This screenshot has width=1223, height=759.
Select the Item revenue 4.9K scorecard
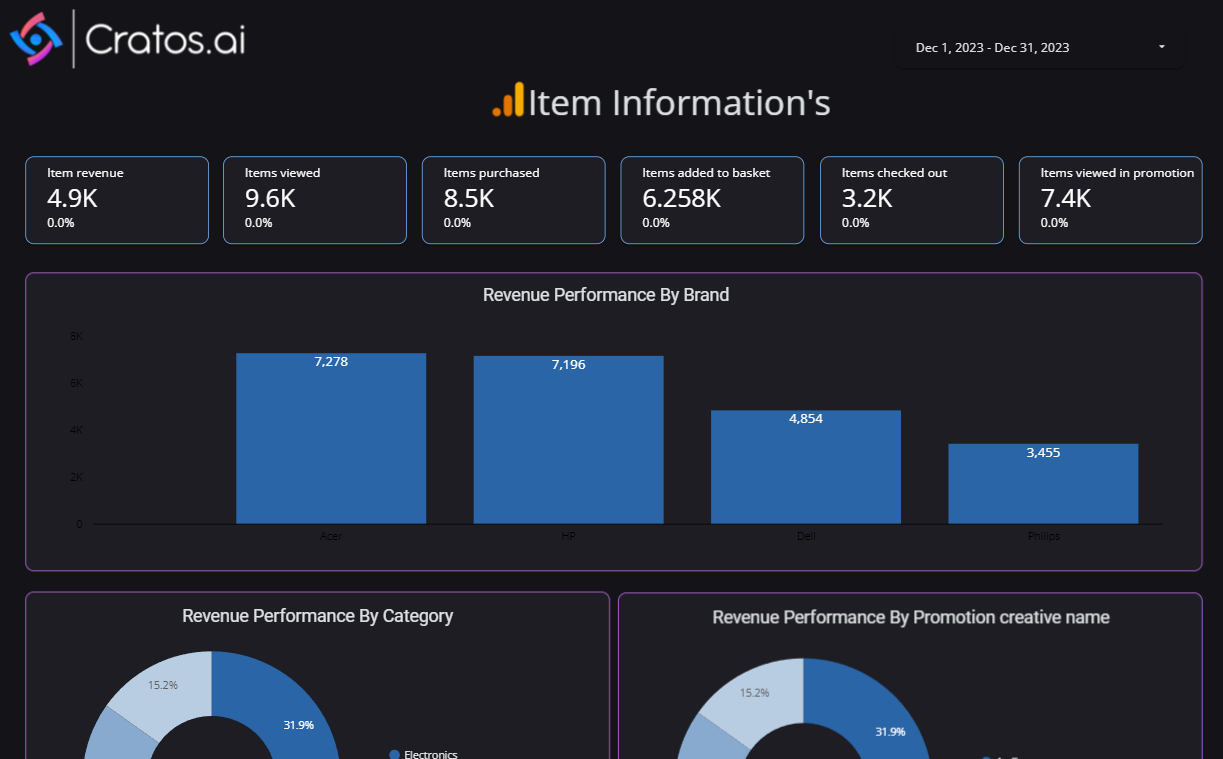pyautogui.click(x=117, y=200)
